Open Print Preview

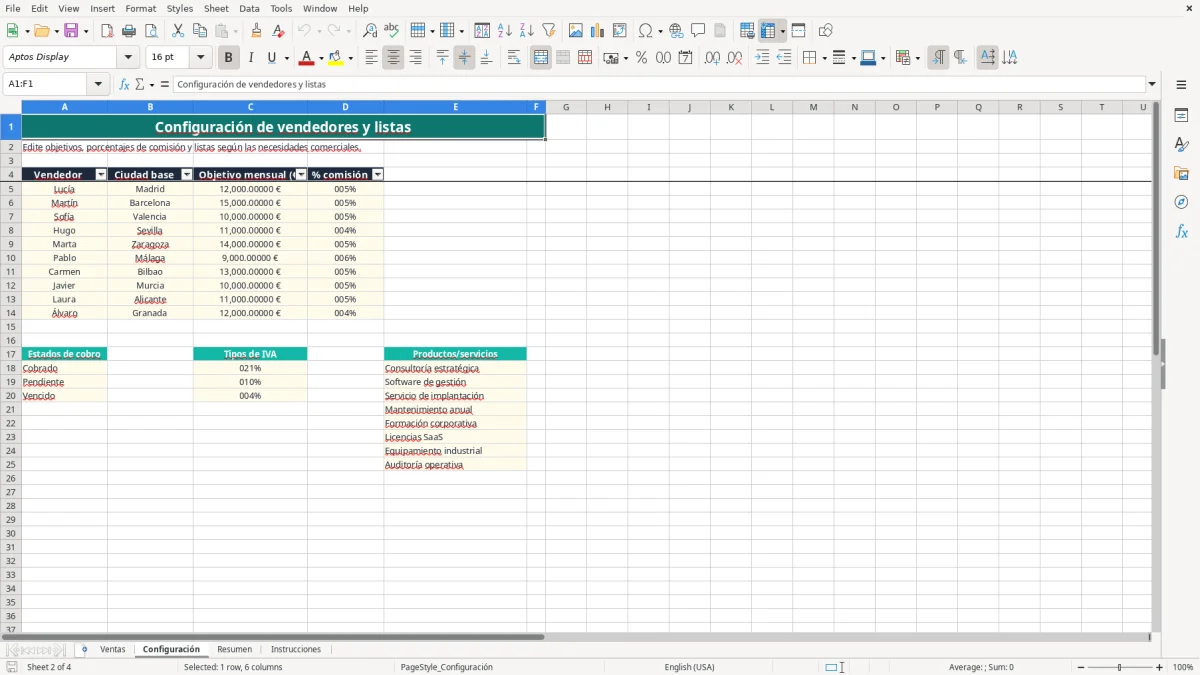tap(151, 31)
